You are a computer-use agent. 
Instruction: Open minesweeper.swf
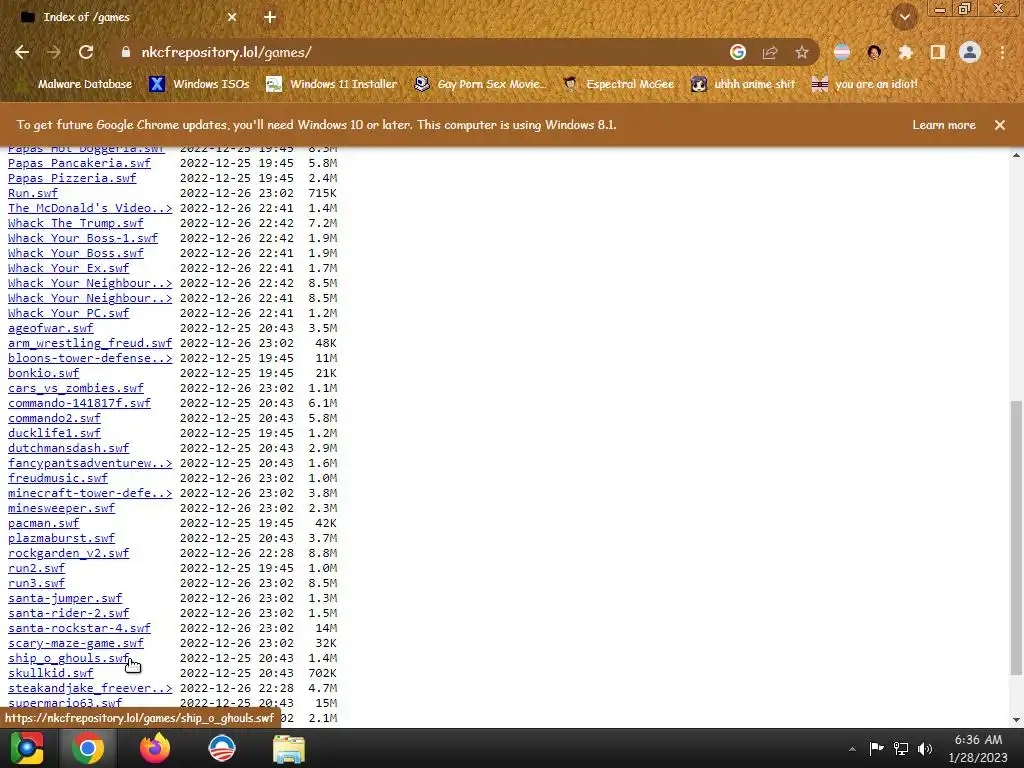click(x=61, y=509)
